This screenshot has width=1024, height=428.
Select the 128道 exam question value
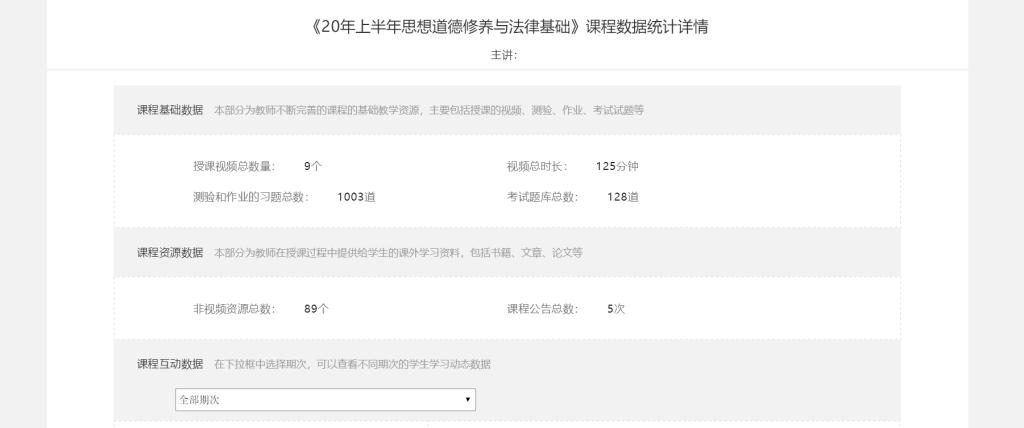pyautogui.click(x=622, y=197)
